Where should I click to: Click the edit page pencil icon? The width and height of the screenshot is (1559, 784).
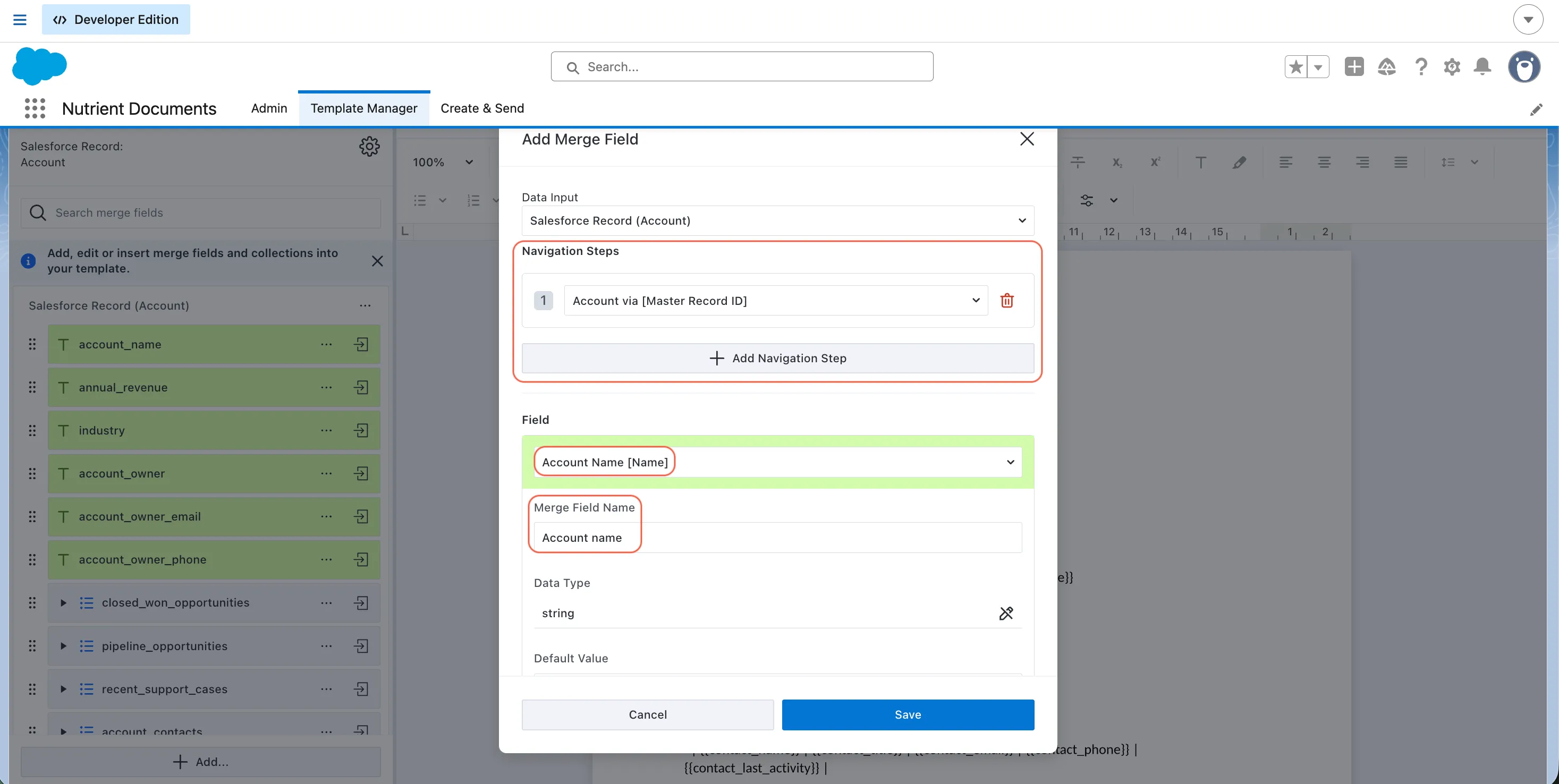click(1536, 109)
